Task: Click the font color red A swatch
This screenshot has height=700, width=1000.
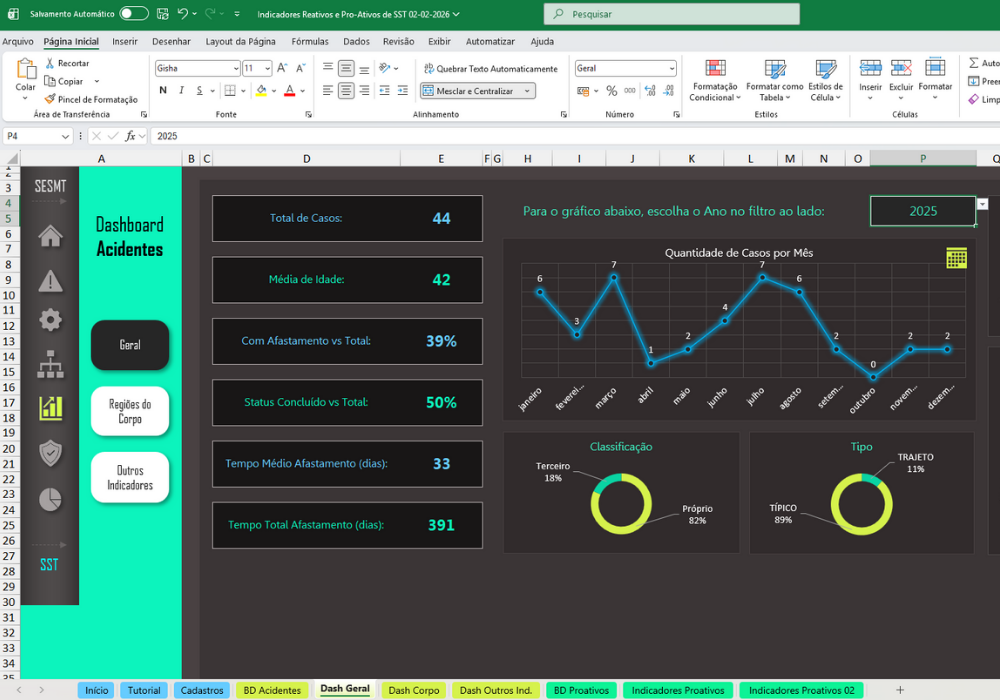Action: pos(290,91)
